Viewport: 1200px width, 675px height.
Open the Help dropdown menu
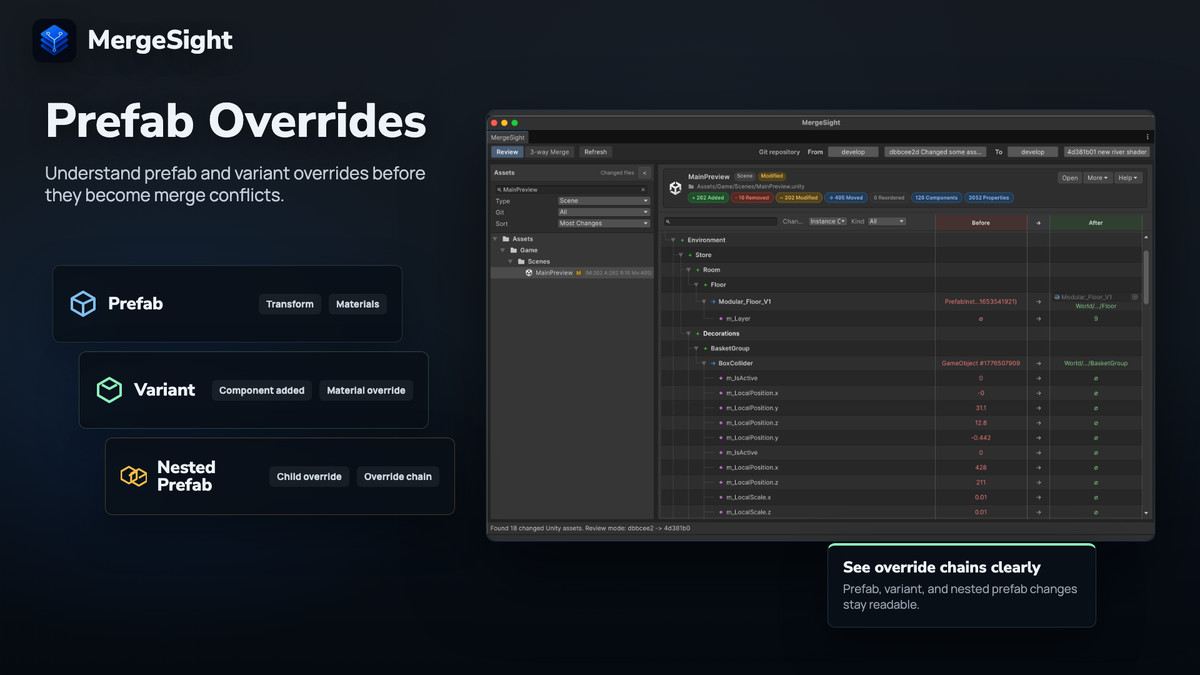click(1127, 178)
